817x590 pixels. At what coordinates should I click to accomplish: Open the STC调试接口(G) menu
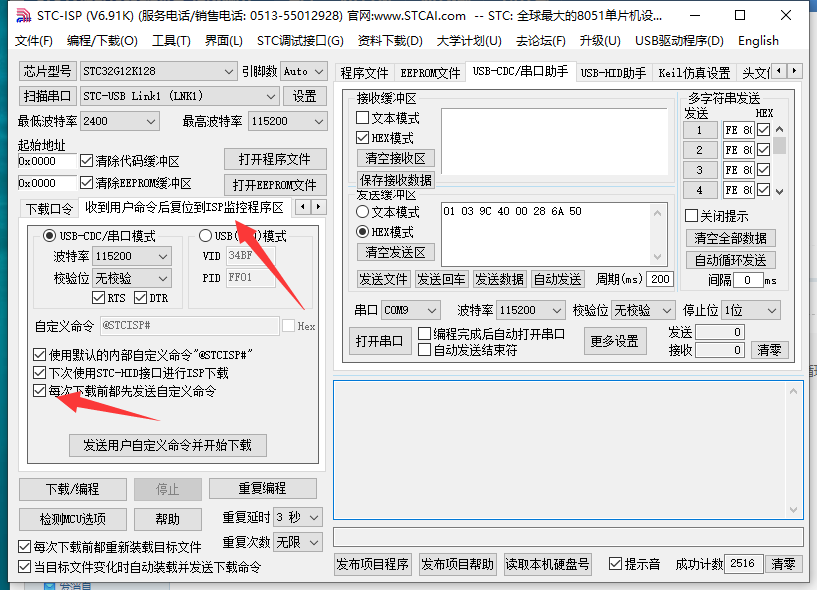point(300,41)
